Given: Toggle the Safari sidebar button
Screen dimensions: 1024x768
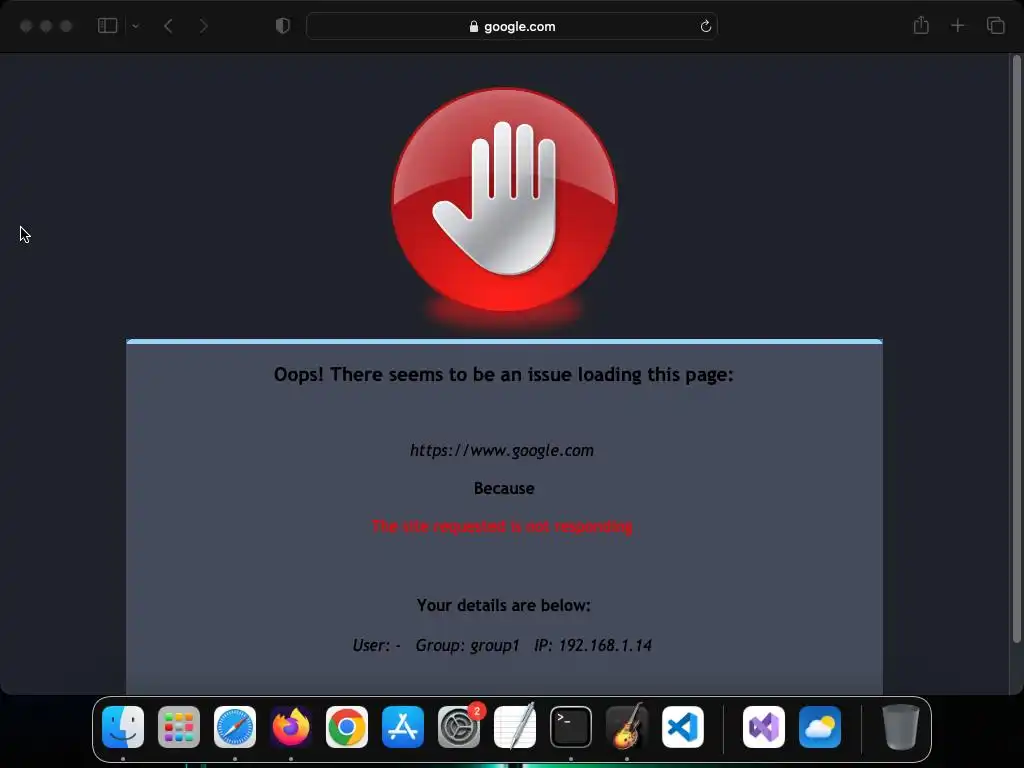Looking at the screenshot, I should tap(107, 26).
